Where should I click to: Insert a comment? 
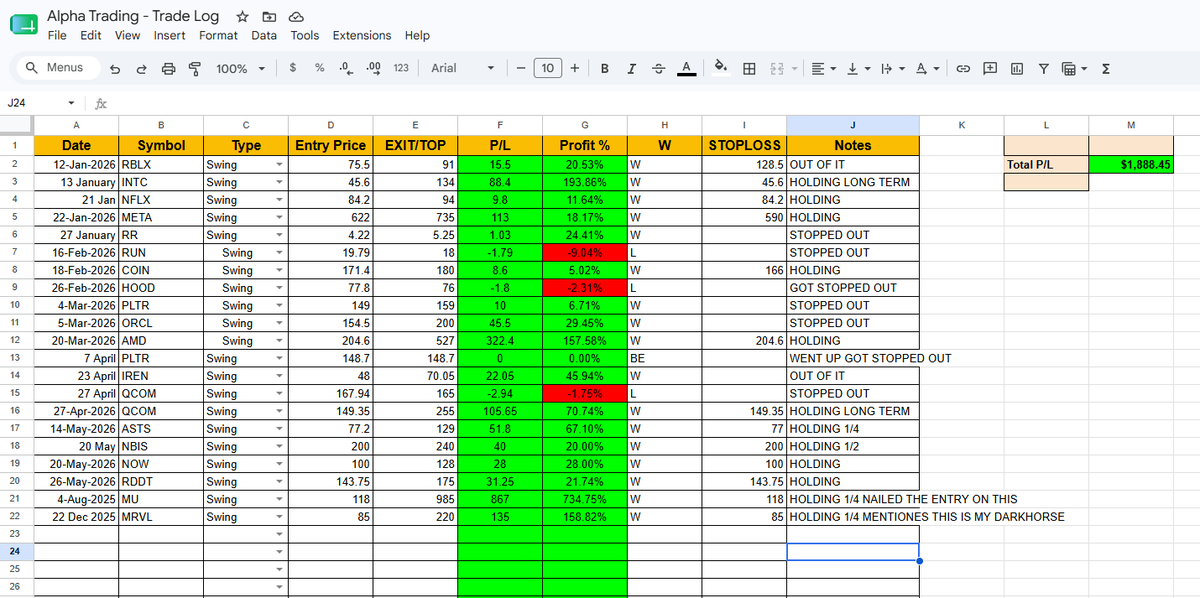click(990, 68)
